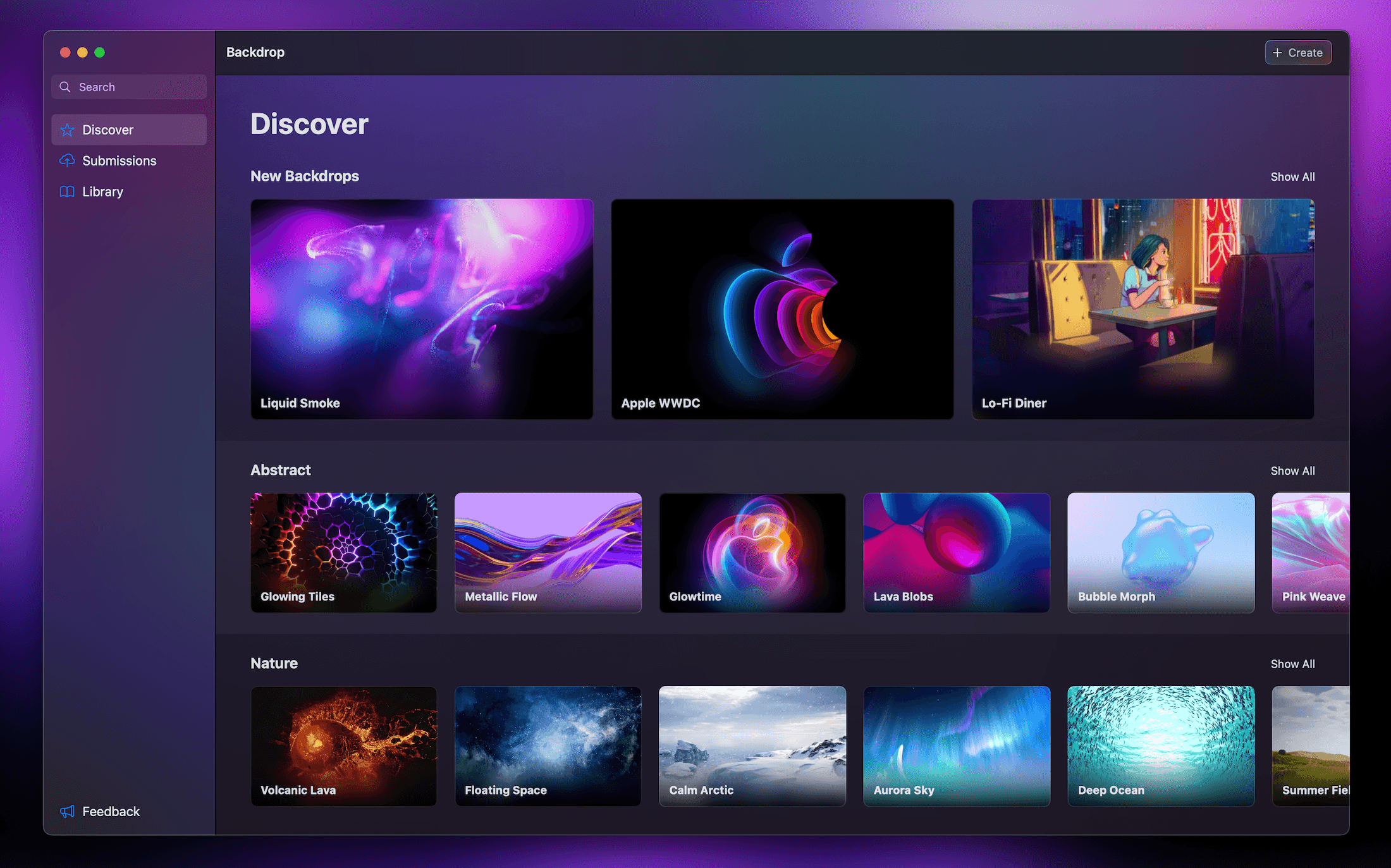
Task: Click the Feedback icon in sidebar
Action: click(x=66, y=811)
